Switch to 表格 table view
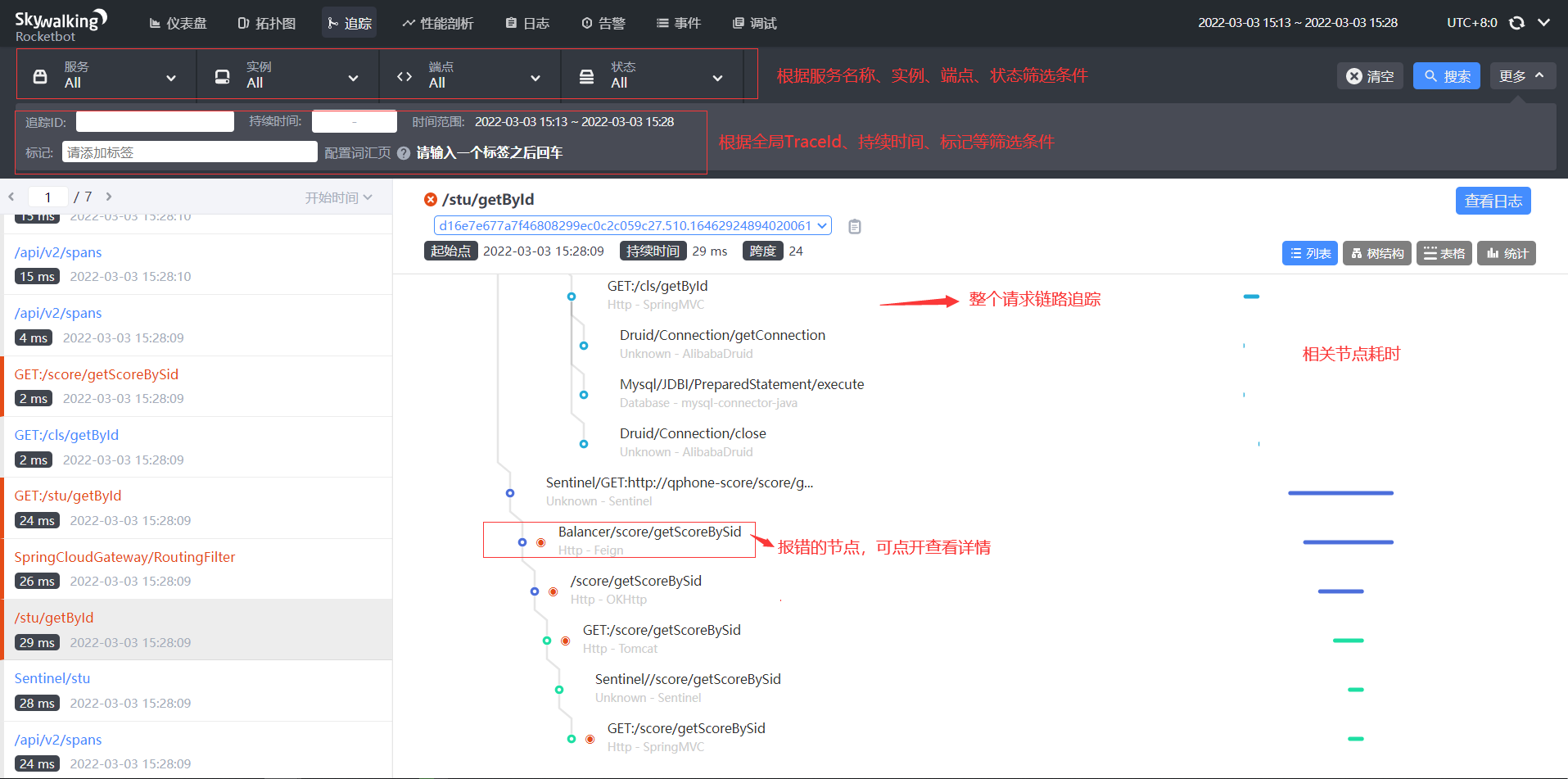 click(1444, 253)
